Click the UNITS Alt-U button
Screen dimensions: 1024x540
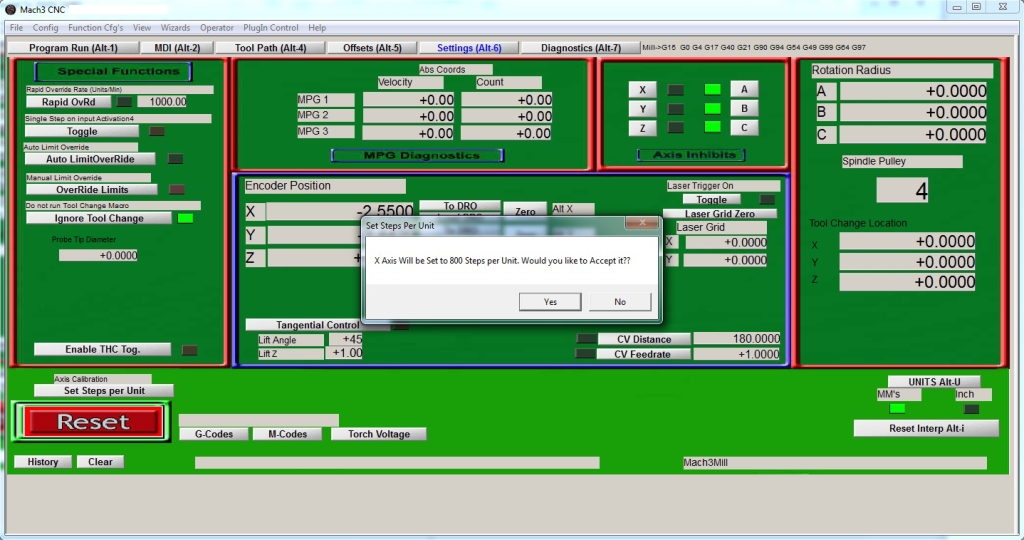(934, 382)
